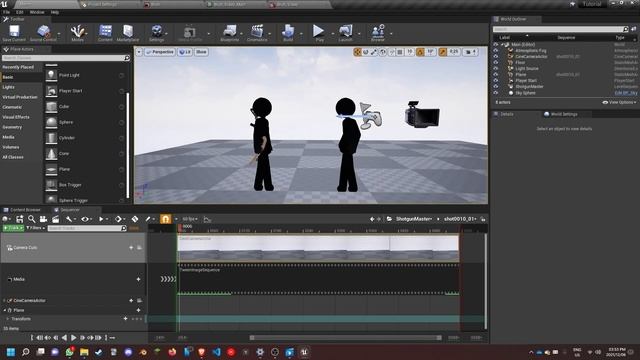Click the Sequencer find-in-content-browser magnifier icon

[31, 219]
